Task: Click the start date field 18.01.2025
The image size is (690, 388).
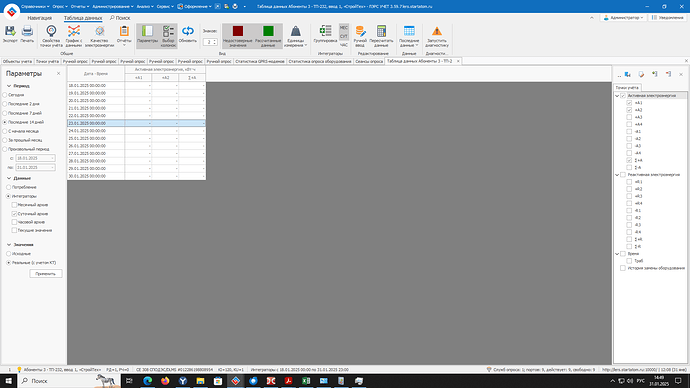Action: click(35, 158)
